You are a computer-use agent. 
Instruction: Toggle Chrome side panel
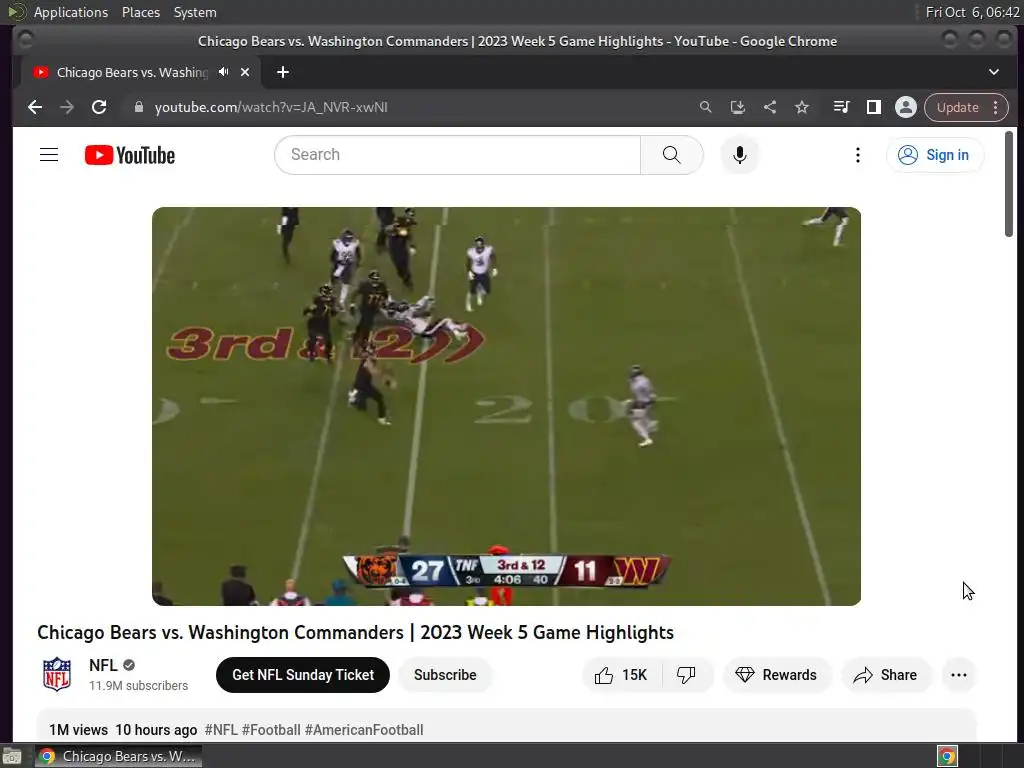[873, 107]
